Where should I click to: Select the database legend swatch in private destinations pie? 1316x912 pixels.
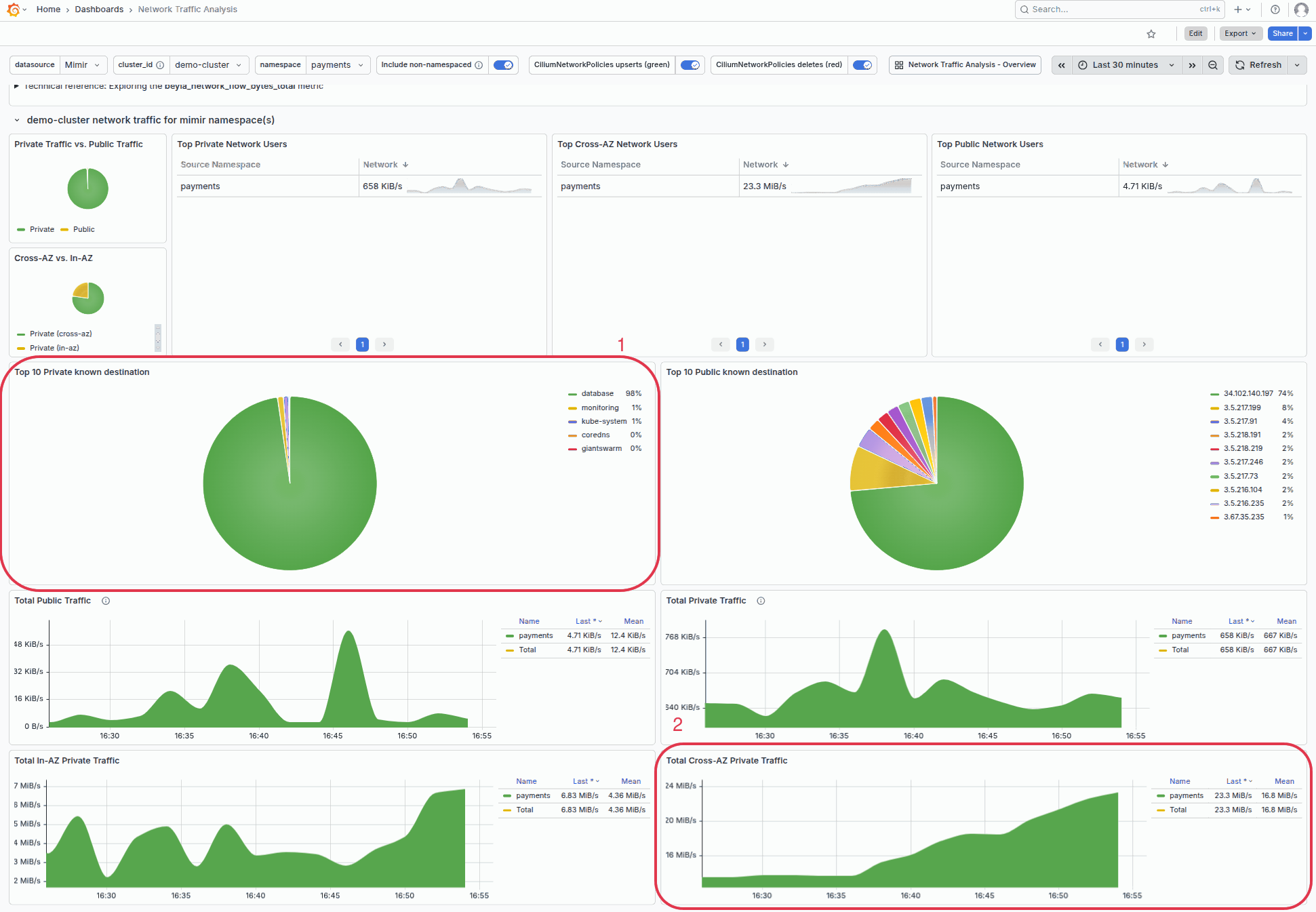point(572,393)
